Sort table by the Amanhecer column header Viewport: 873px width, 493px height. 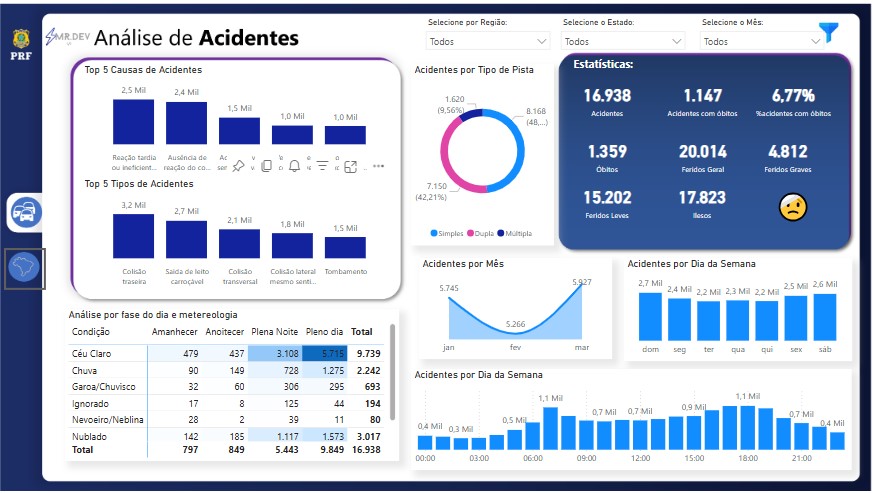pyautogui.click(x=174, y=332)
